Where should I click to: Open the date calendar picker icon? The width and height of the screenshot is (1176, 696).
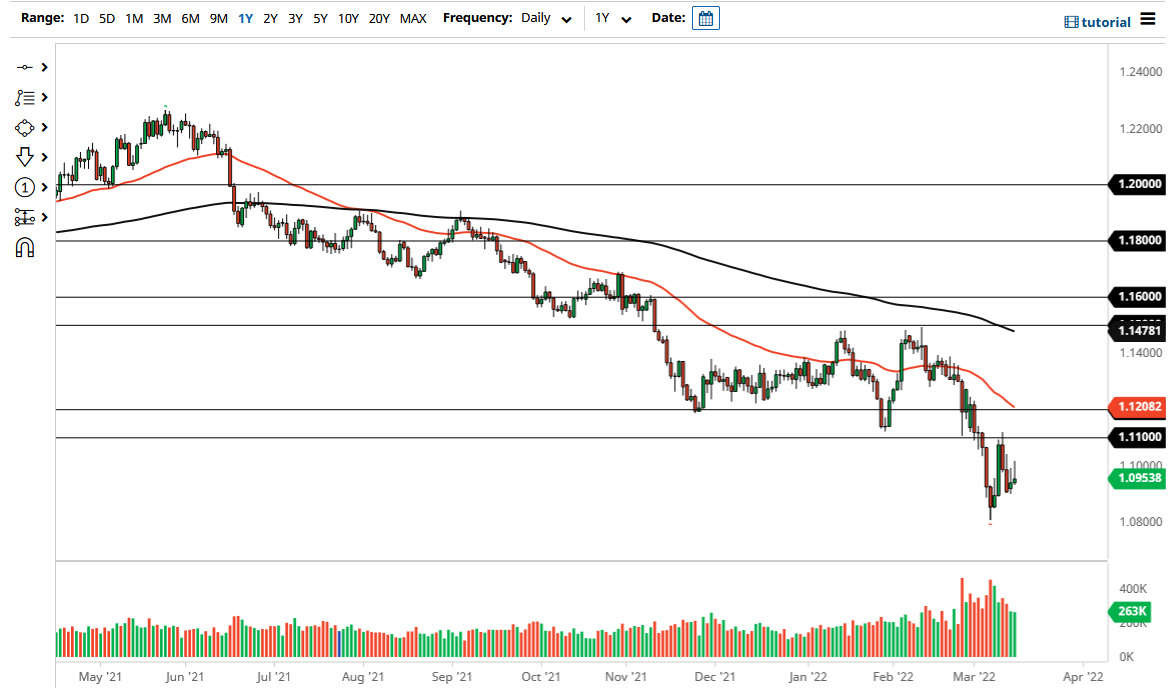coord(706,17)
